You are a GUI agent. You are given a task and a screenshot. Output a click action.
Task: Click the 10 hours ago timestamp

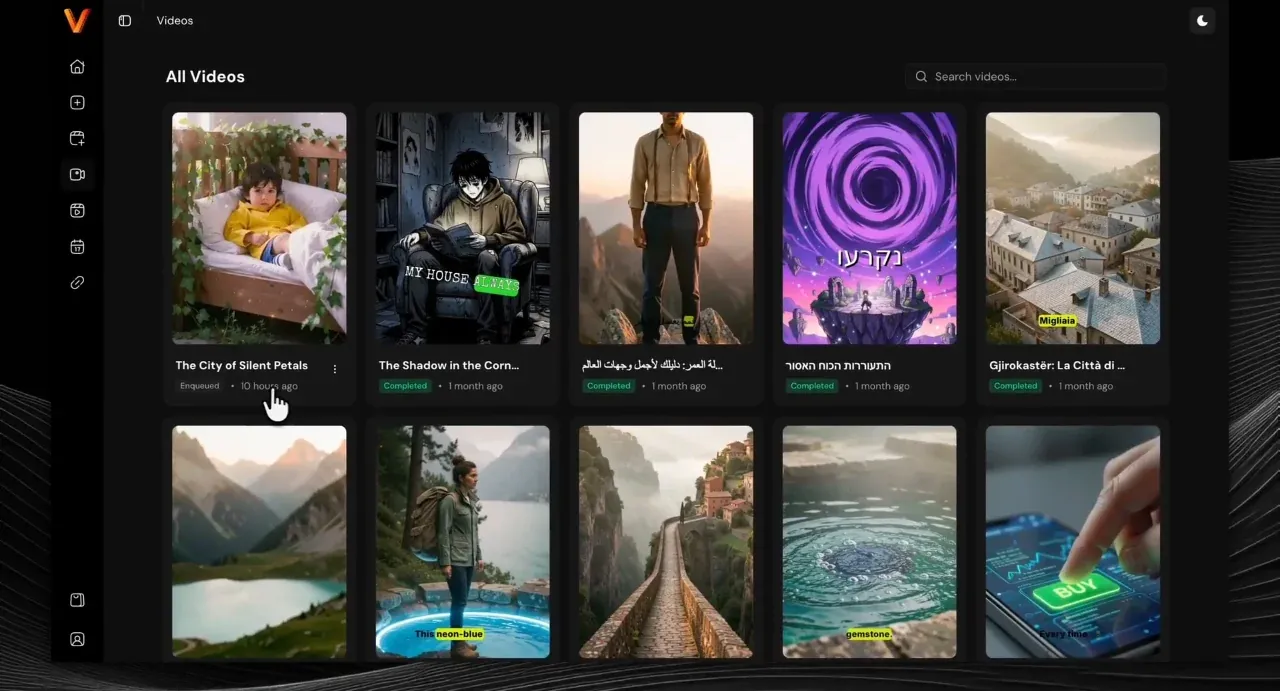click(x=269, y=386)
